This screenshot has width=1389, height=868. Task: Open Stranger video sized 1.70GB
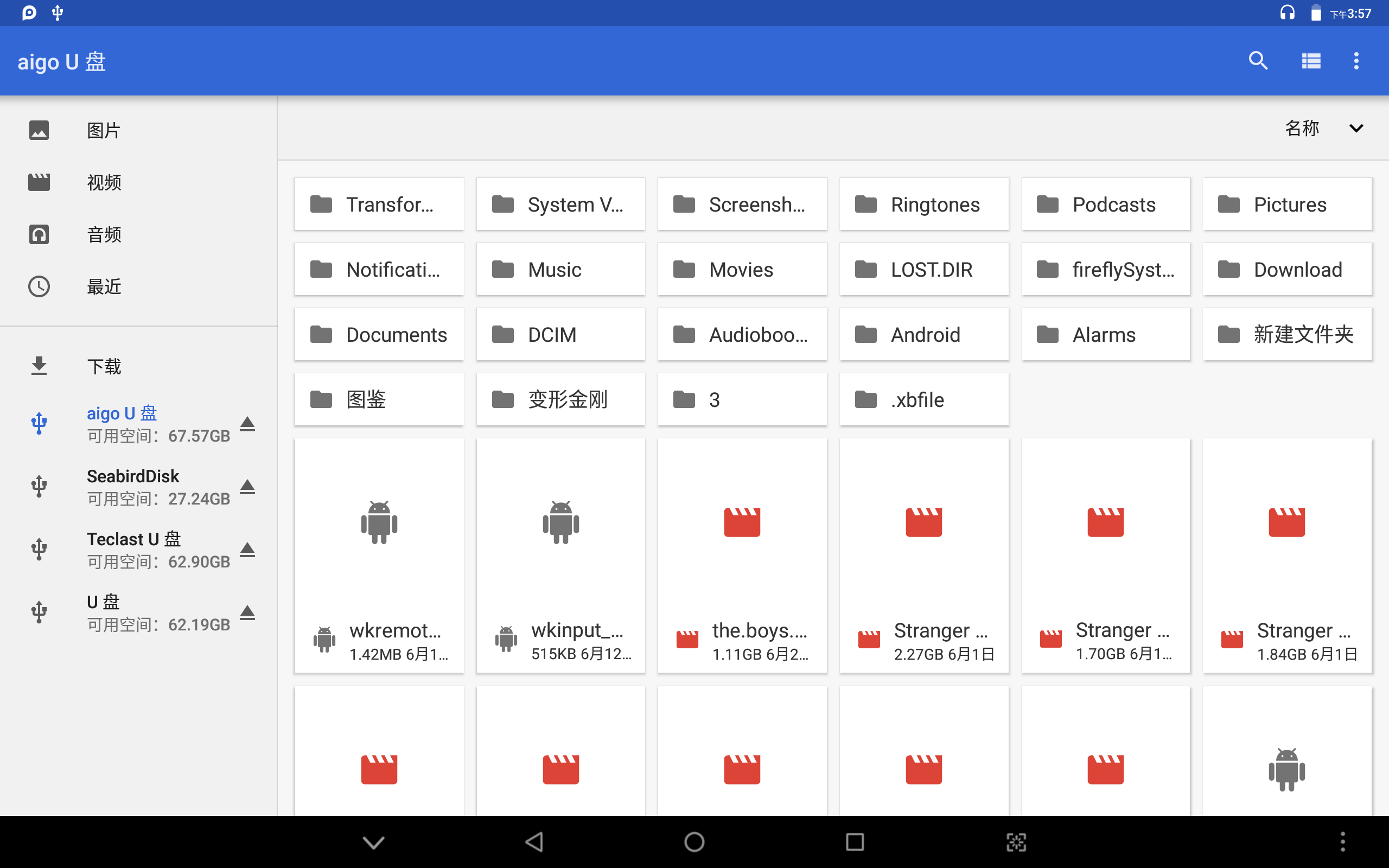click(1105, 556)
